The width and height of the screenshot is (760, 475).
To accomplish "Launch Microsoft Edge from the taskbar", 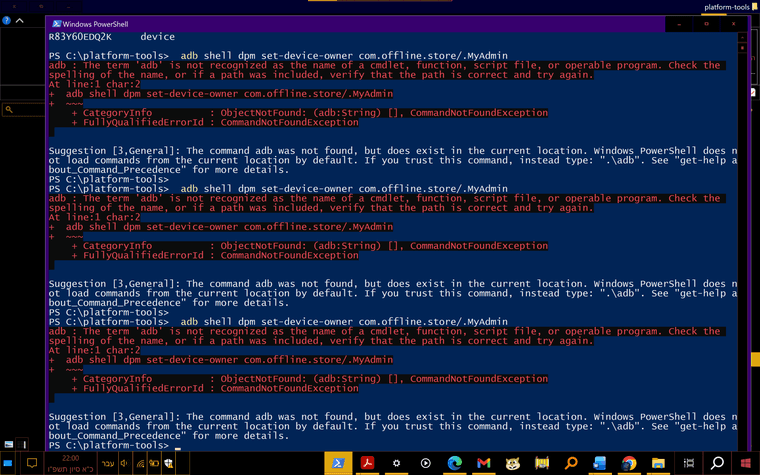I will (x=454, y=463).
